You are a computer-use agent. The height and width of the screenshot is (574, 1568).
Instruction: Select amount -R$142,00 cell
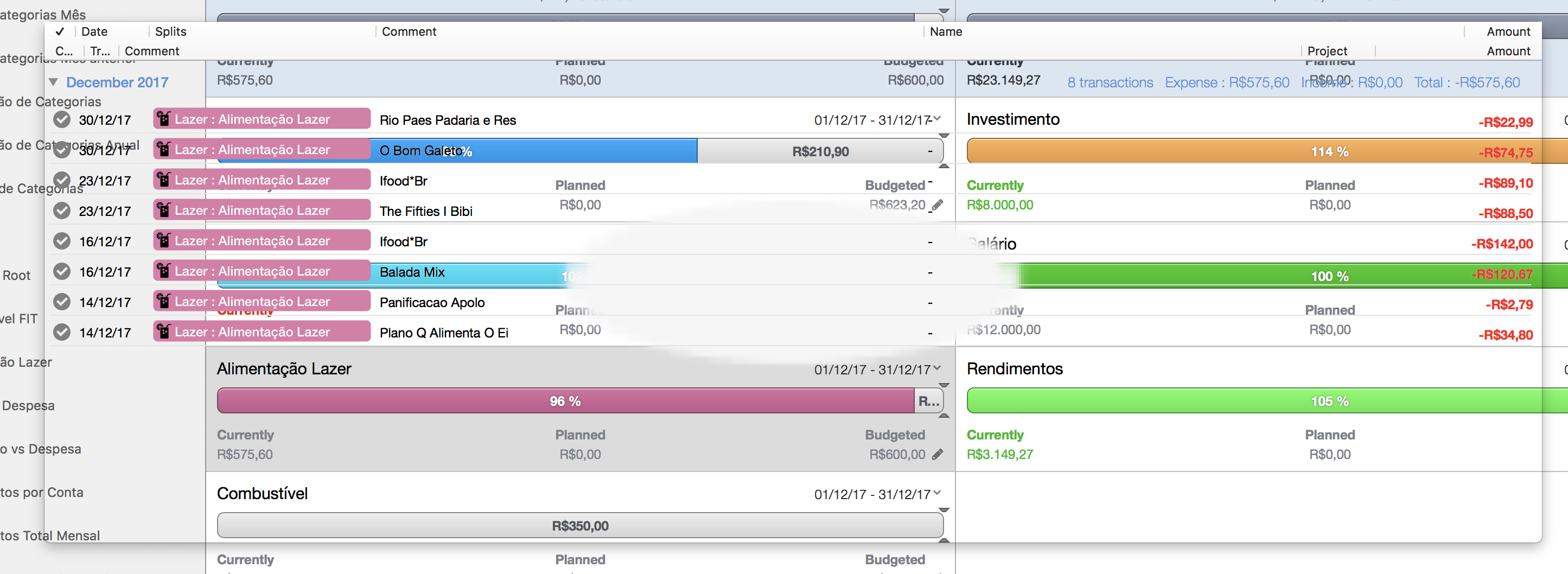[1502, 244]
